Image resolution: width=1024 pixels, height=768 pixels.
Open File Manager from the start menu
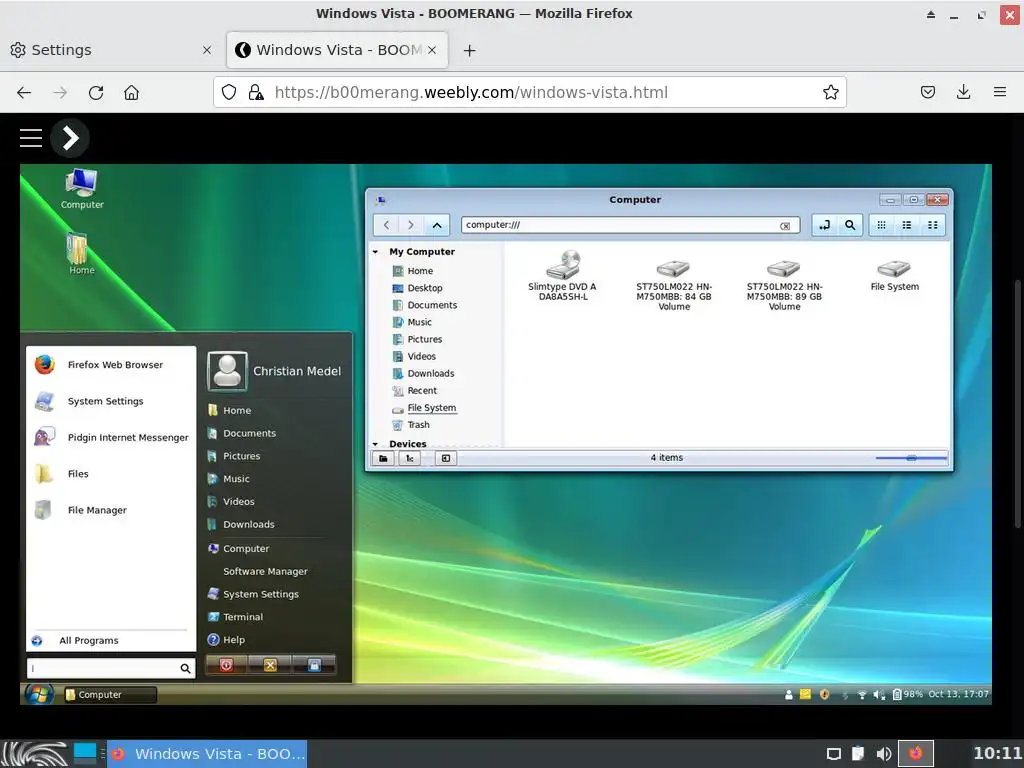coord(82,510)
